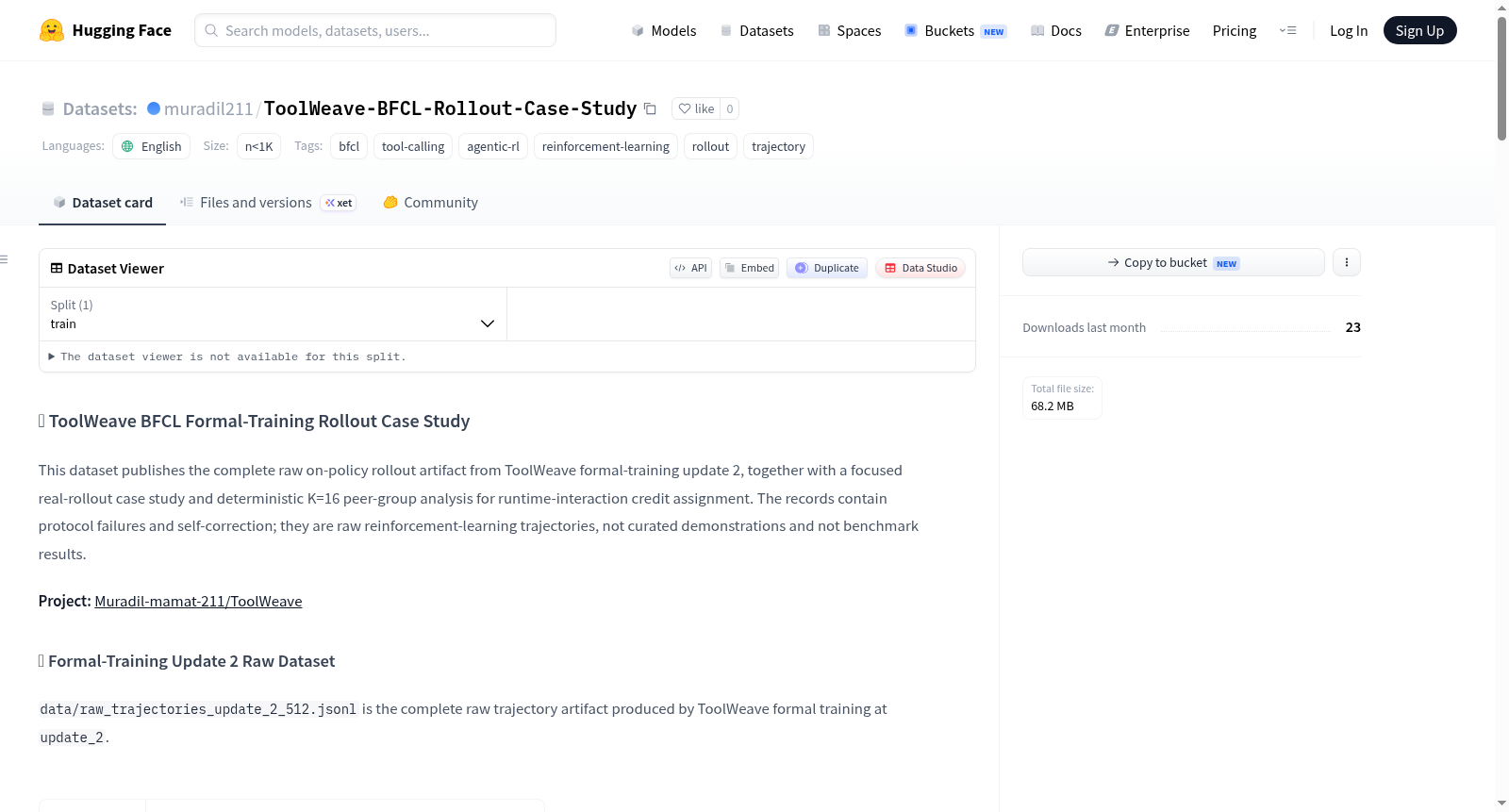Open the Pricing page
This screenshot has width=1509, height=812.
point(1235,30)
